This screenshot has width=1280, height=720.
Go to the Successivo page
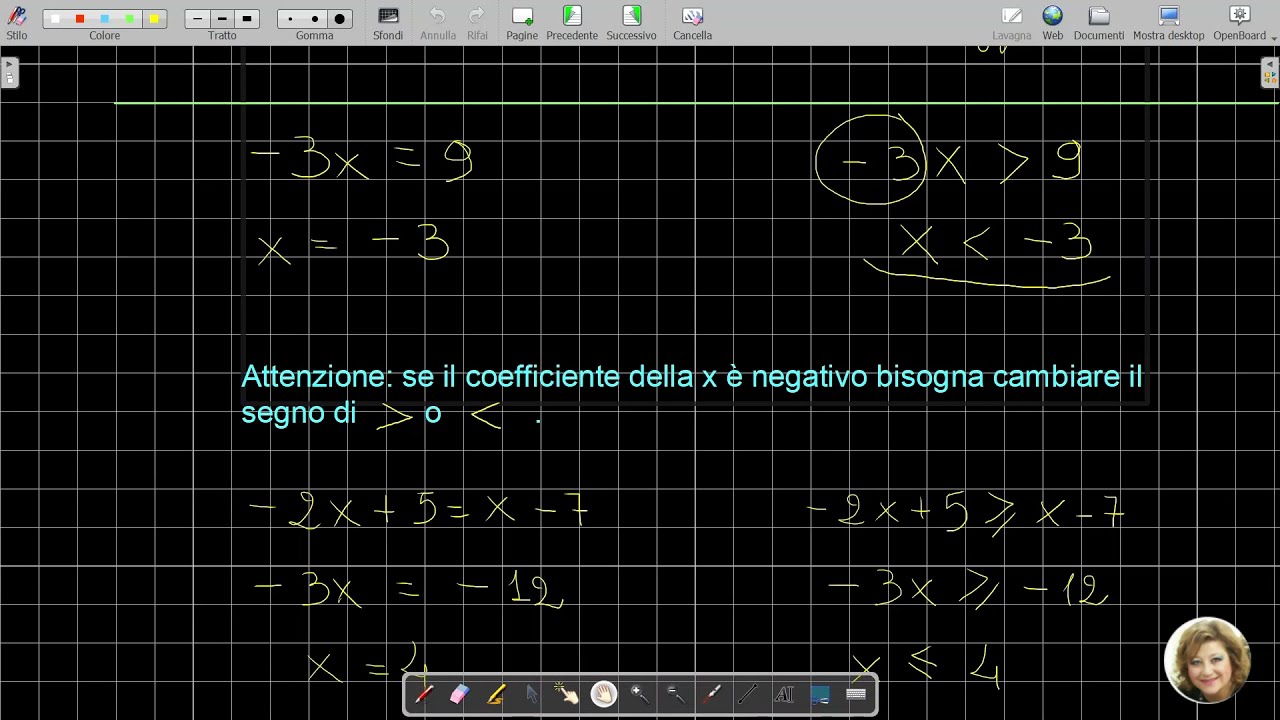coord(631,22)
